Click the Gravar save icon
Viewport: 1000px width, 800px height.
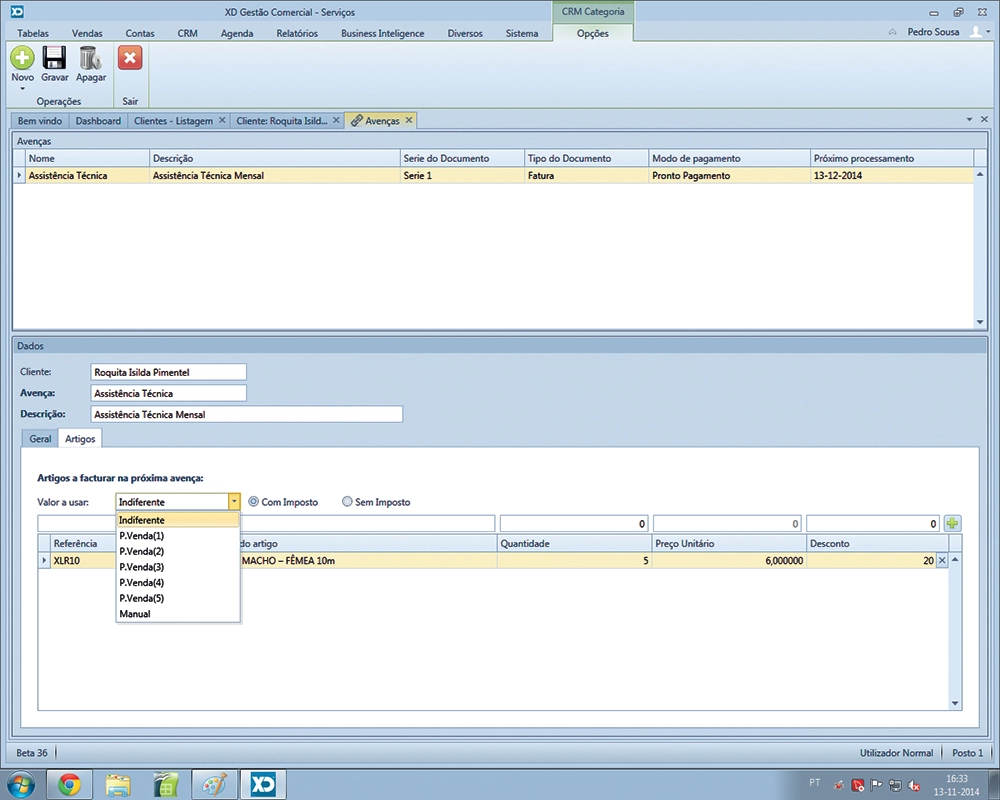click(54, 57)
